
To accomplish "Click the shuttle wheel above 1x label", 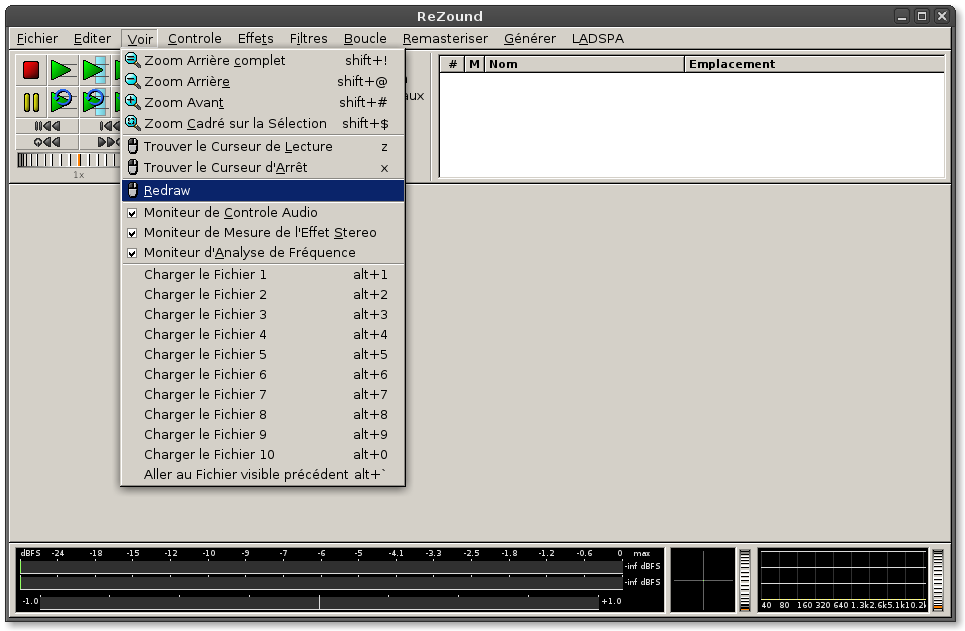I will point(68,160).
